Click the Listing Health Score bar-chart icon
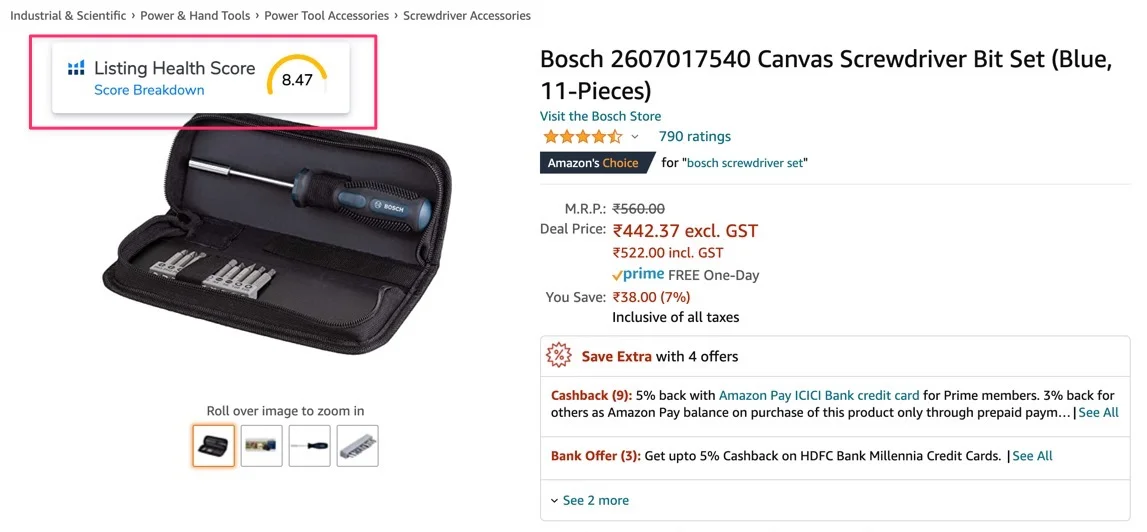The image size is (1147, 532). [76, 68]
